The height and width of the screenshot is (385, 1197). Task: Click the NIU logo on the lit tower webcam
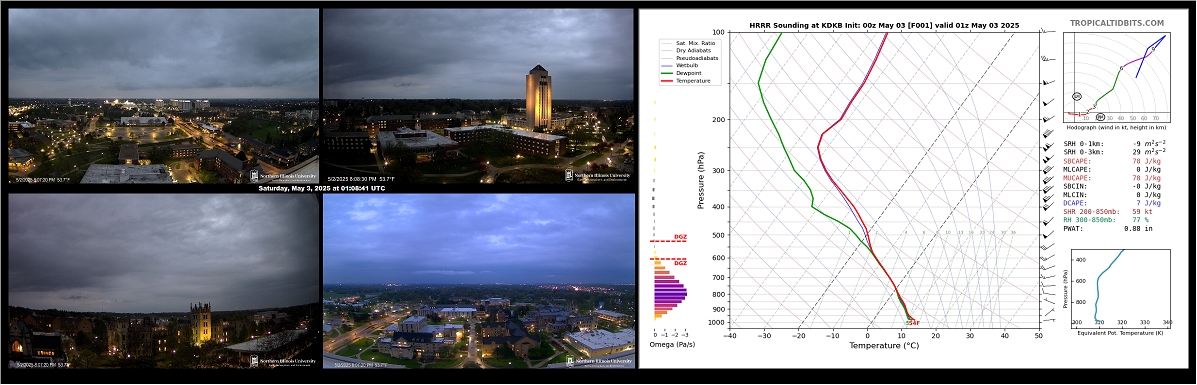pos(599,176)
